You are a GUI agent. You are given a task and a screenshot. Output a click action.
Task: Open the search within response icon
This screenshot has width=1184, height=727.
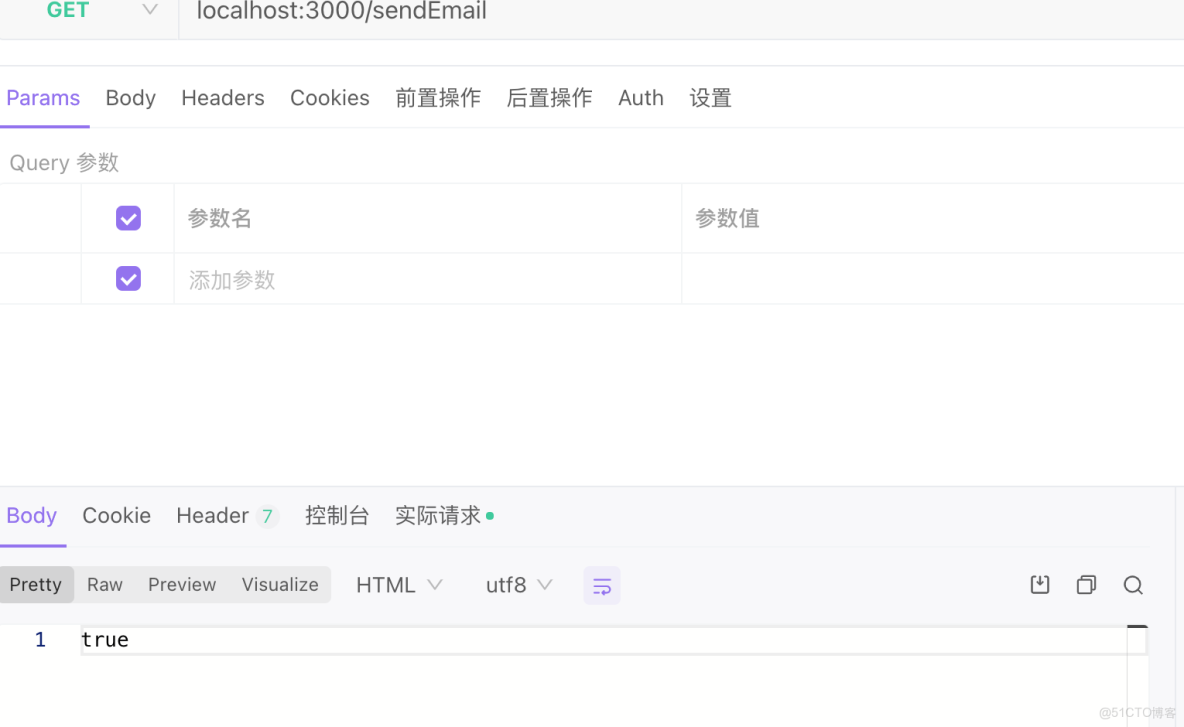click(x=1133, y=584)
